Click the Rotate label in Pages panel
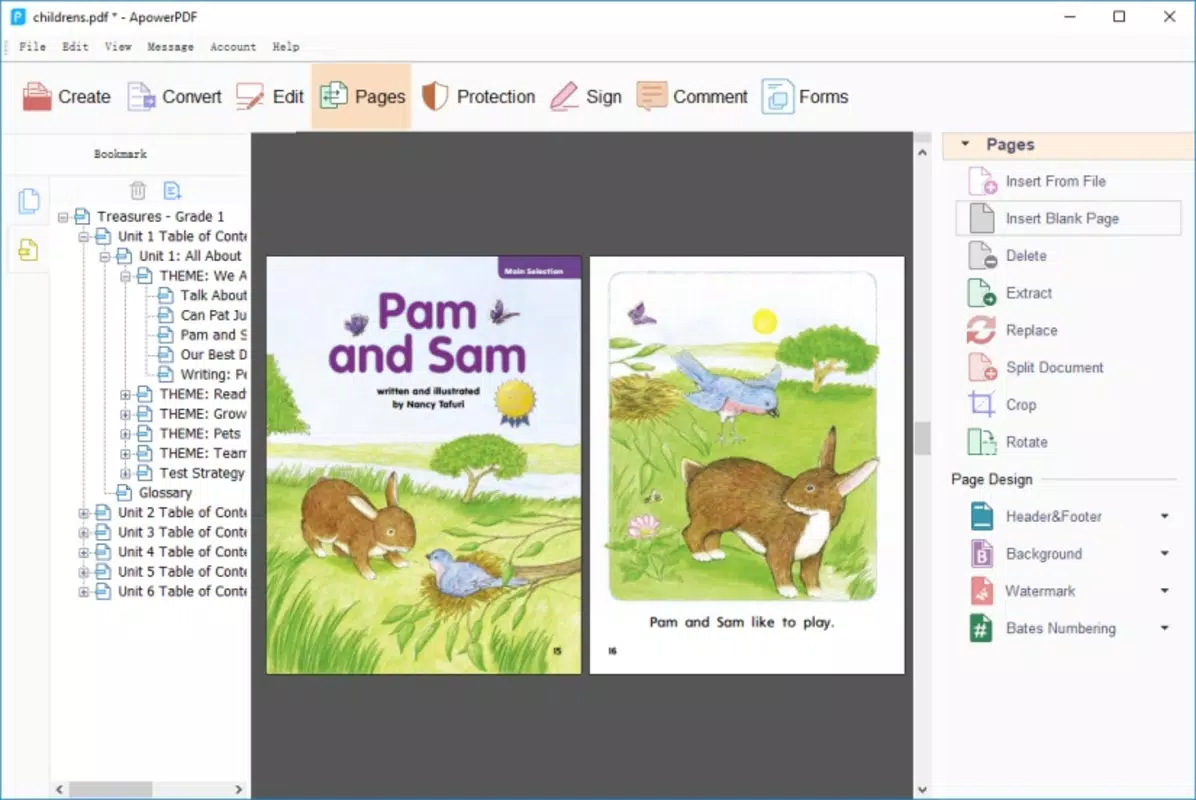 click(1026, 442)
